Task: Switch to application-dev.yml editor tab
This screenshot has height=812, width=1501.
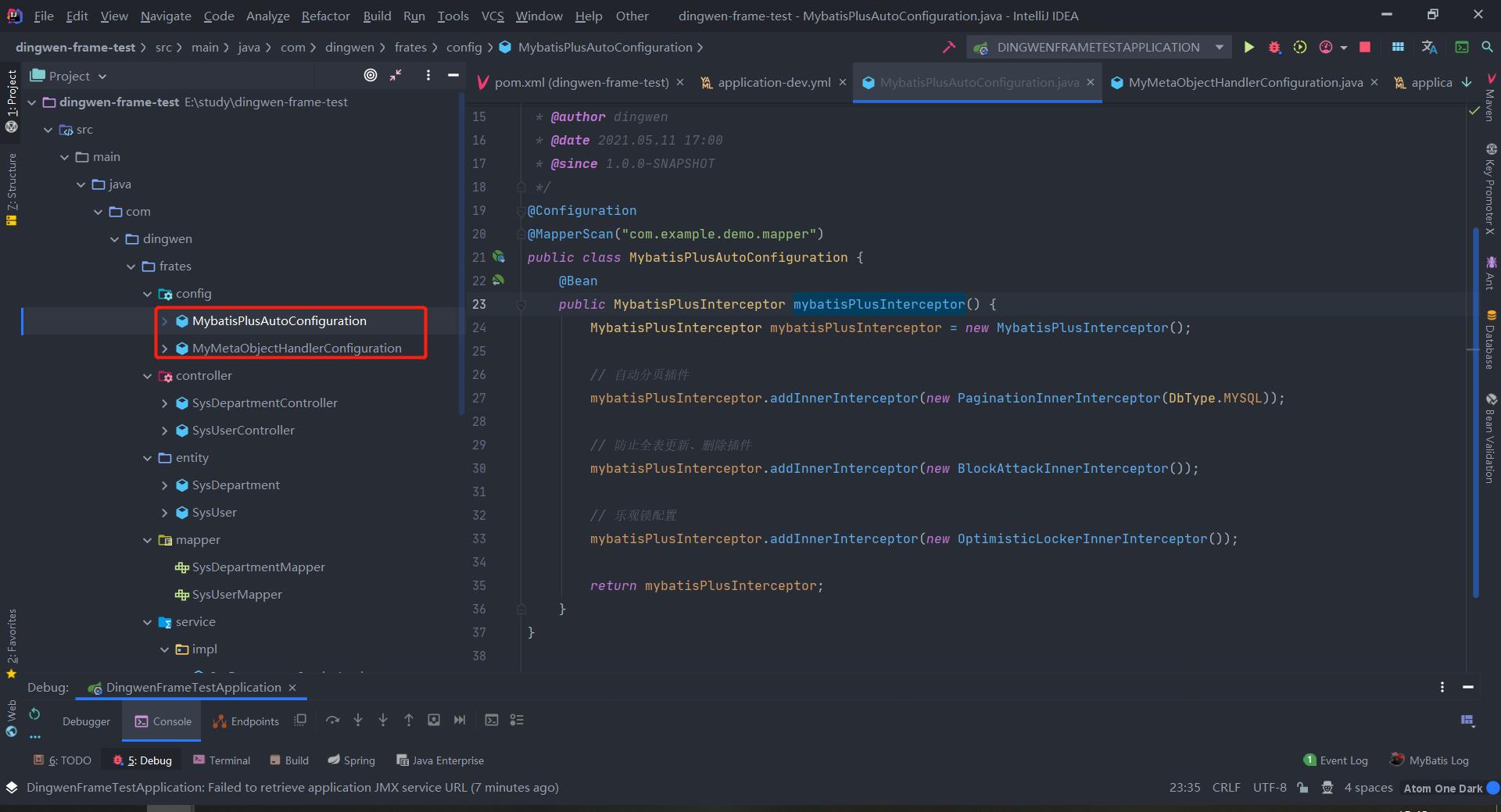Action: (x=774, y=82)
